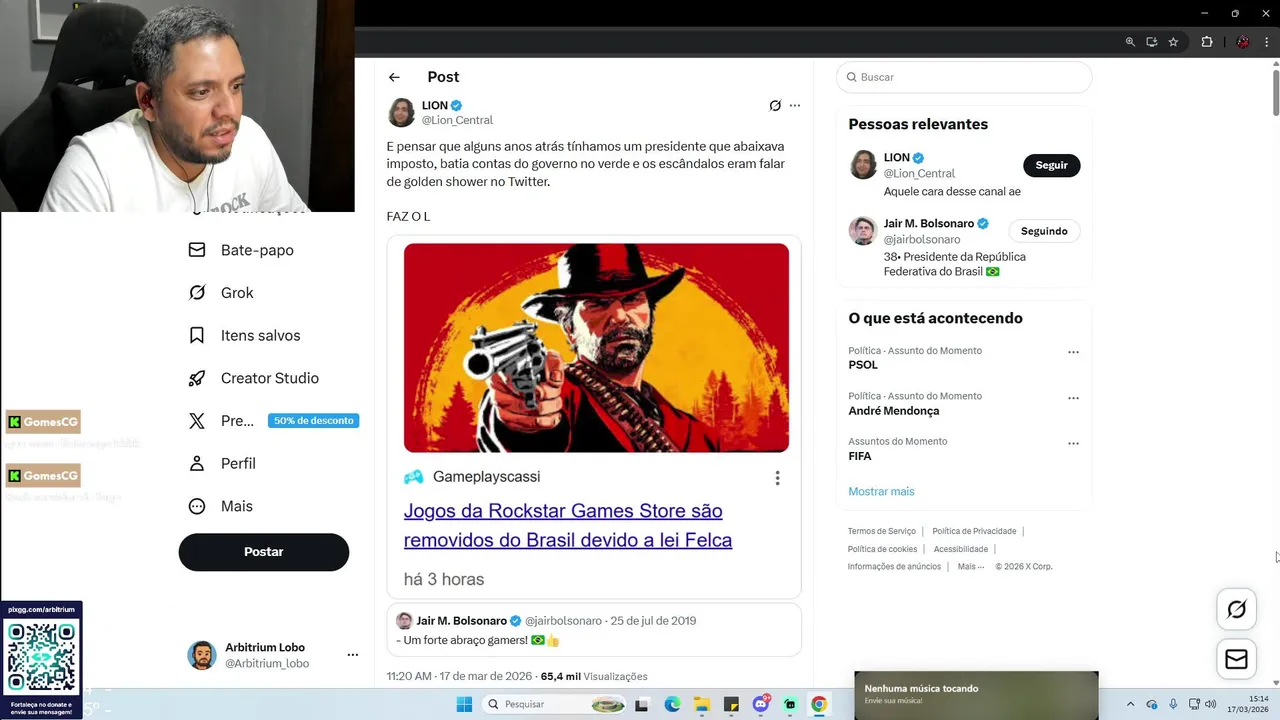Click the Grok slash-circle sidebar icon
The width and height of the screenshot is (1280, 720).
[x=197, y=293]
